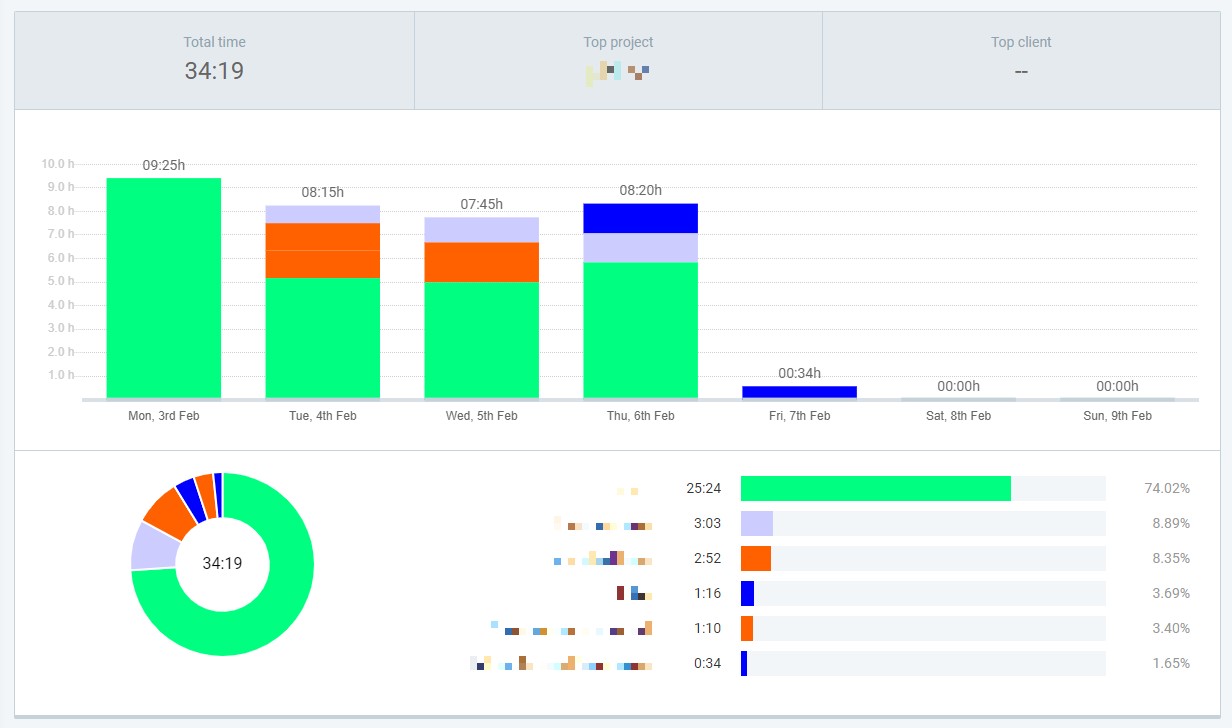Click the lavender 8.89% project progress bar
Image resolution: width=1232 pixels, height=728 pixels.
tap(757, 523)
